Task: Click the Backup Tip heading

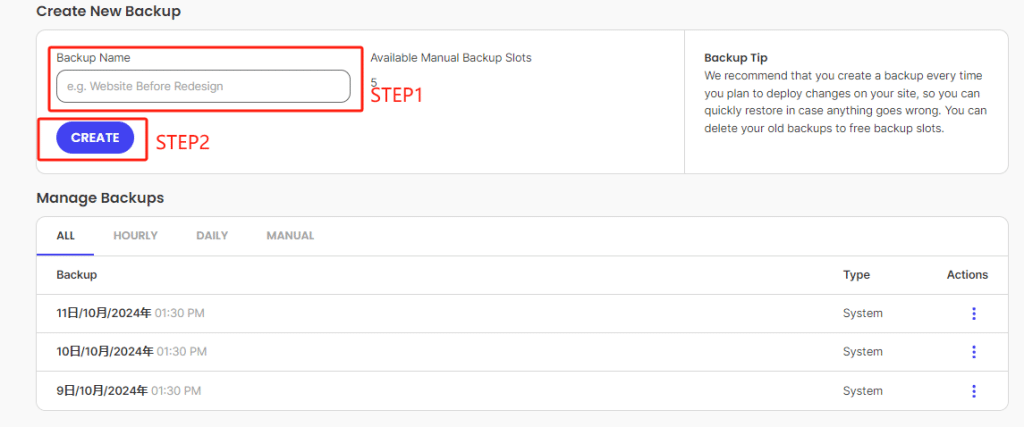Action: point(735,58)
